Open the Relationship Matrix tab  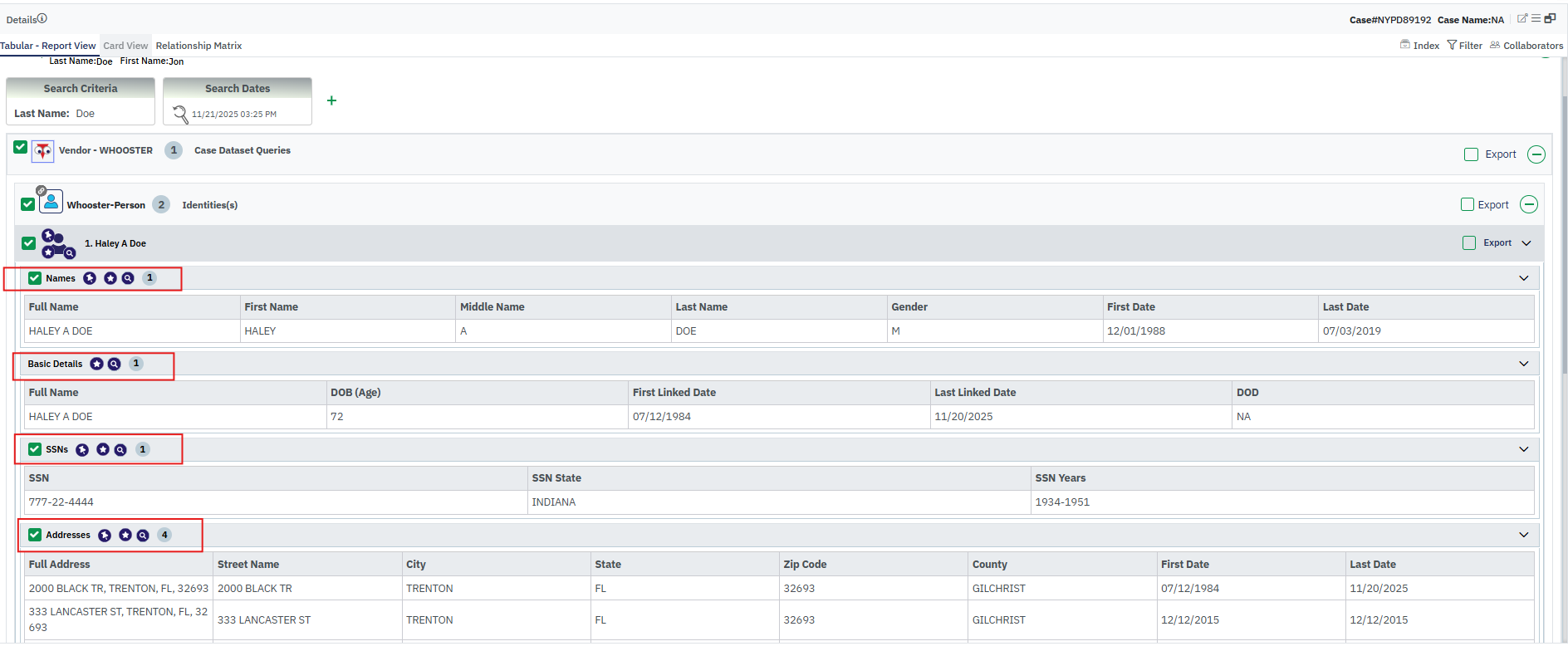tap(198, 46)
